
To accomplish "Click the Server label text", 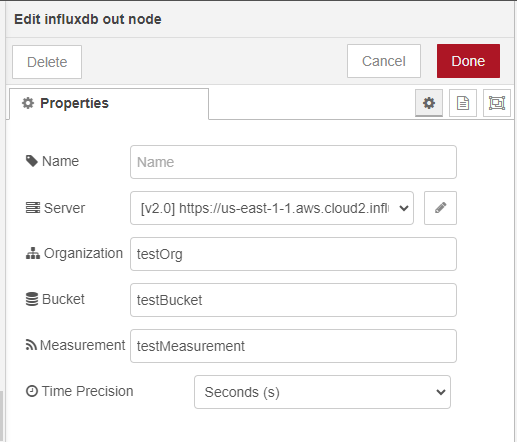I will (64, 208).
